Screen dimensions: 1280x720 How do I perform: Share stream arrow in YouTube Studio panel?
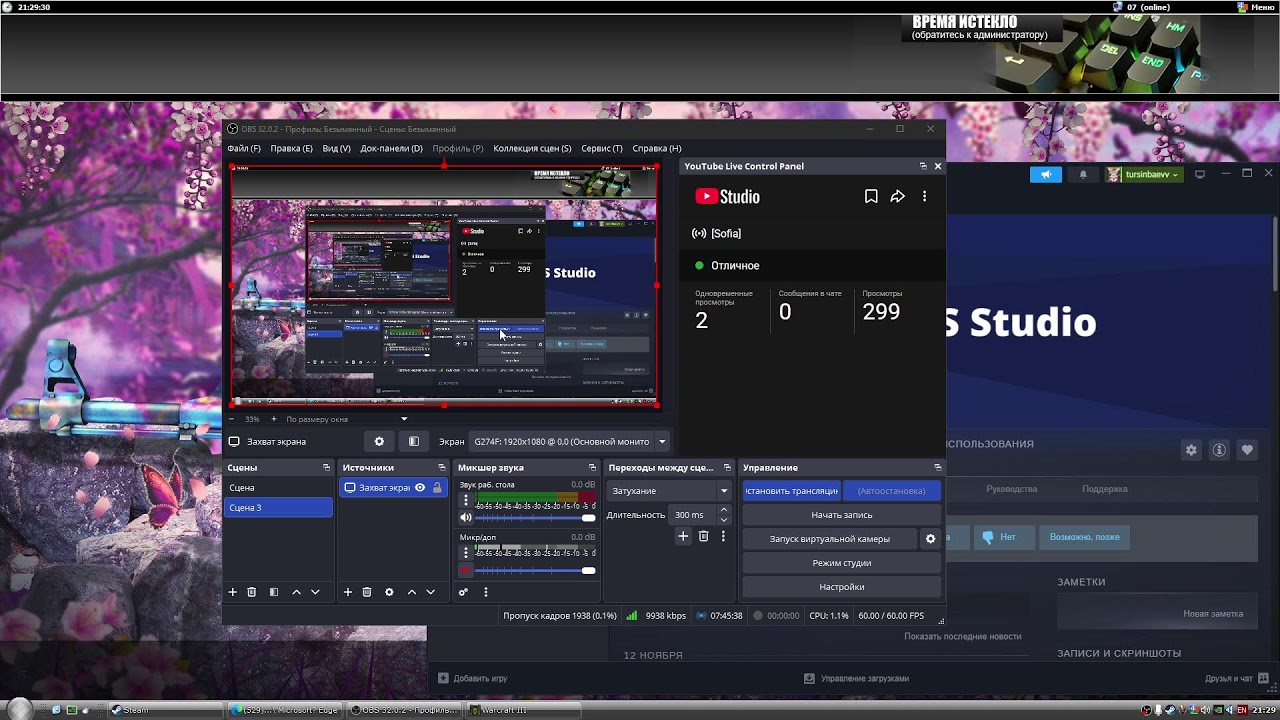pyautogui.click(x=898, y=197)
